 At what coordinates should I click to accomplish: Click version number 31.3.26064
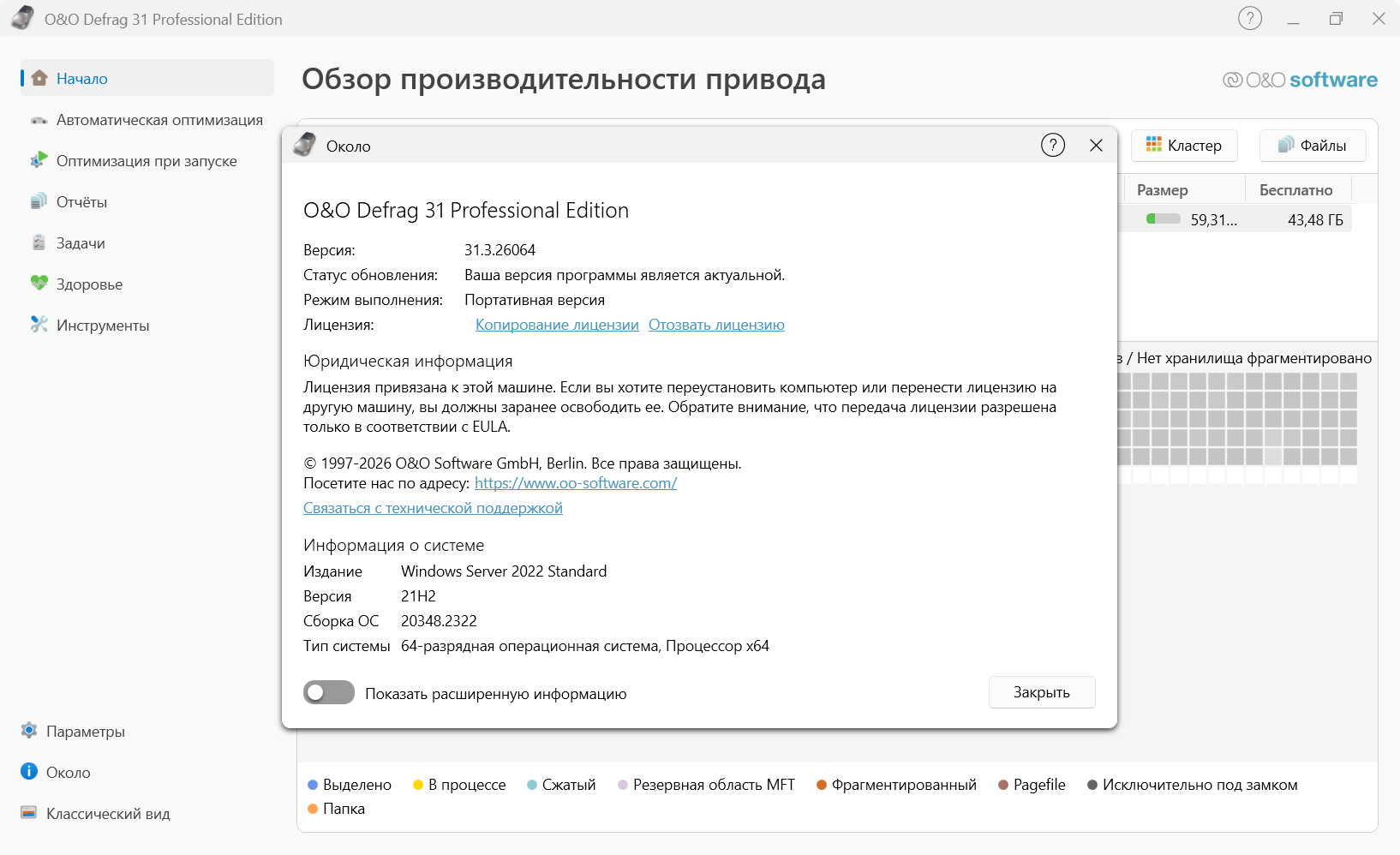pos(500,250)
